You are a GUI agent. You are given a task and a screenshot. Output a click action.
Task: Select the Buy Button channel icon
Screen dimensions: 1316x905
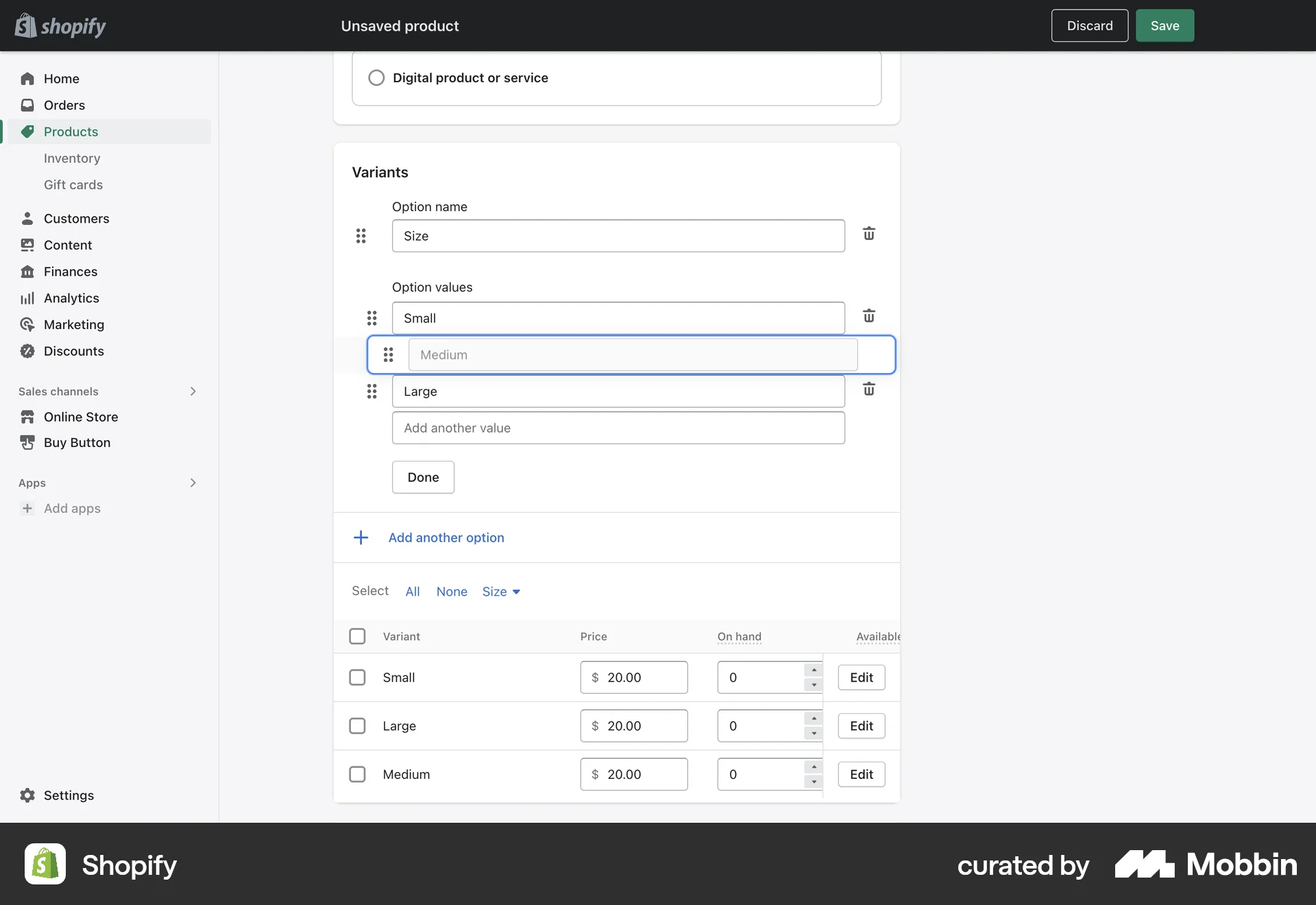pyautogui.click(x=27, y=443)
